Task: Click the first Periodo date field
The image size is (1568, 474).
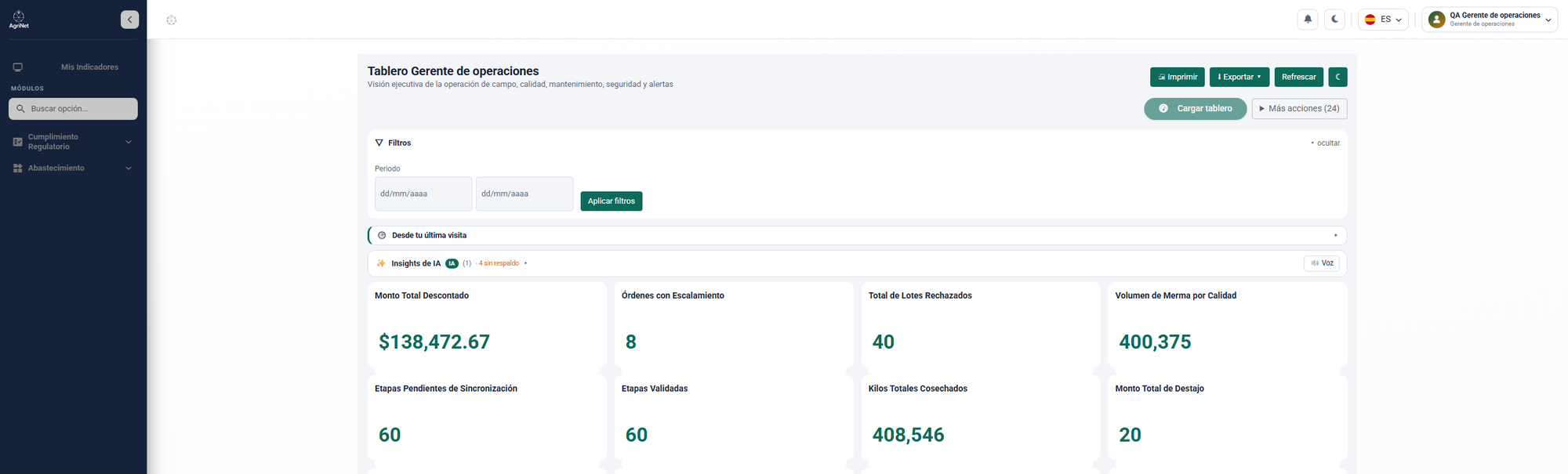Action: coord(423,194)
